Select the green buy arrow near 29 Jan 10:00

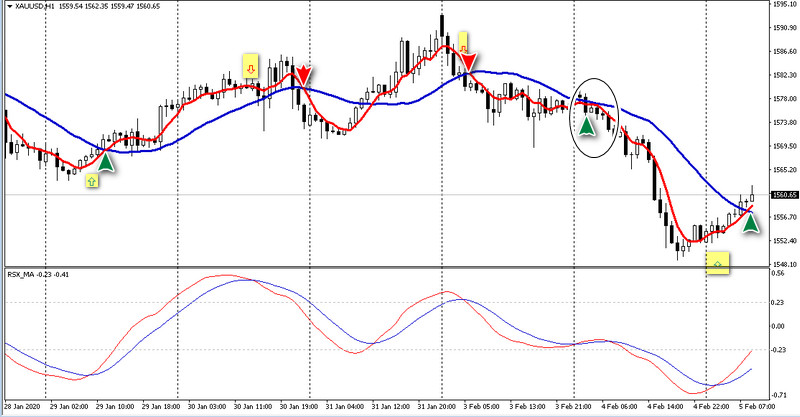[105, 162]
